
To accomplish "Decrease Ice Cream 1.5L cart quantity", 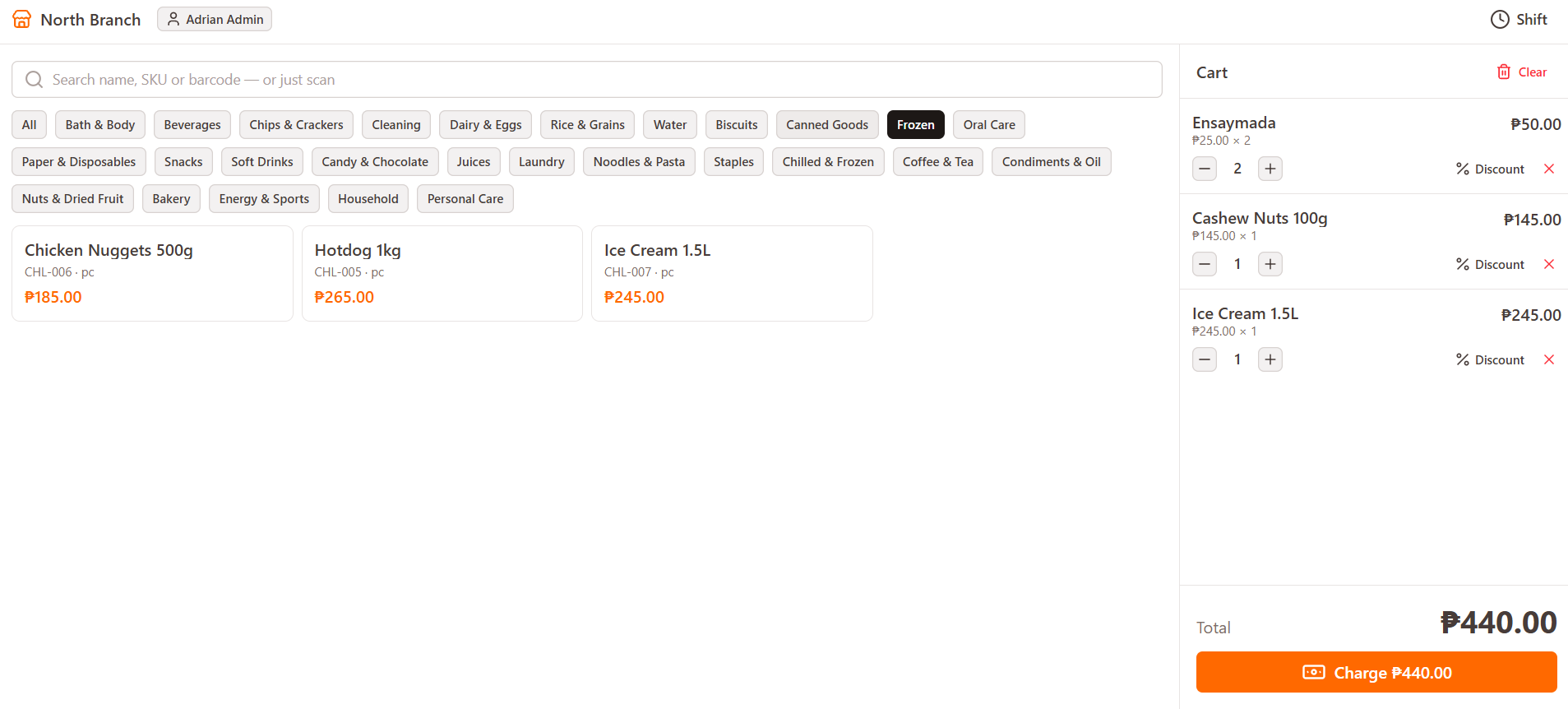I will coord(1205,359).
